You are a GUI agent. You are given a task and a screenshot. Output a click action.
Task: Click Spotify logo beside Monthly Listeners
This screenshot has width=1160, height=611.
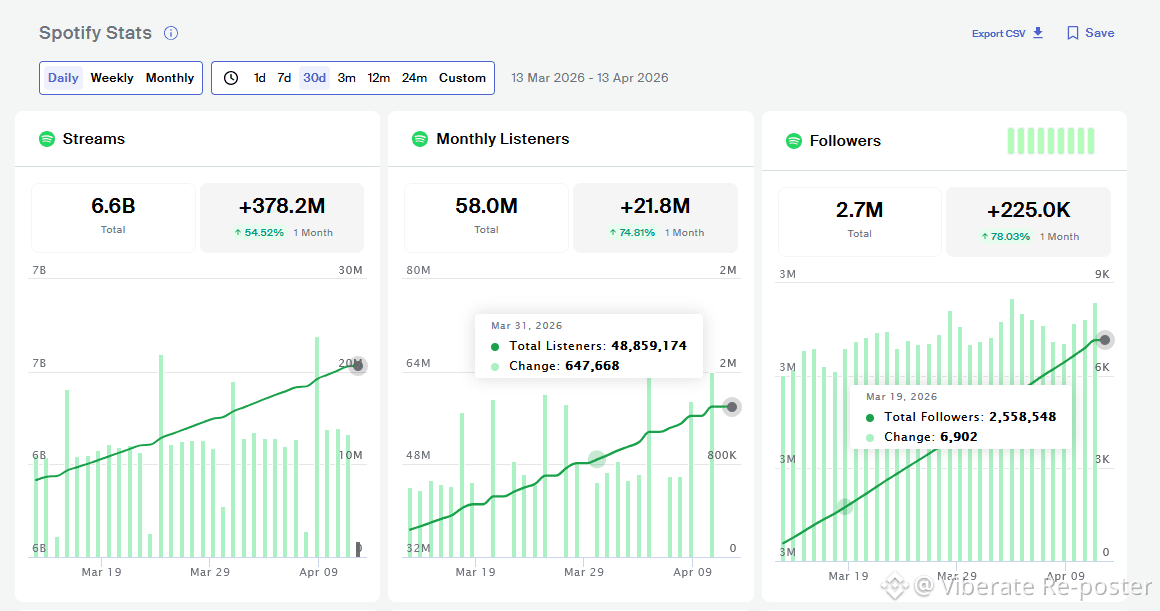(x=419, y=138)
